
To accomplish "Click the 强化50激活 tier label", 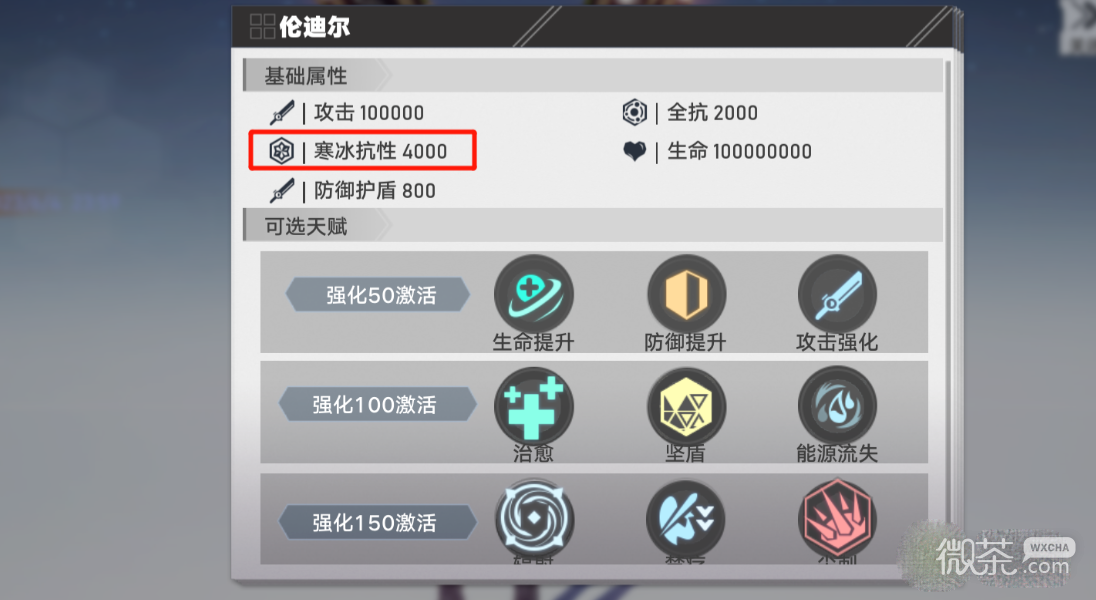I will [x=378, y=294].
